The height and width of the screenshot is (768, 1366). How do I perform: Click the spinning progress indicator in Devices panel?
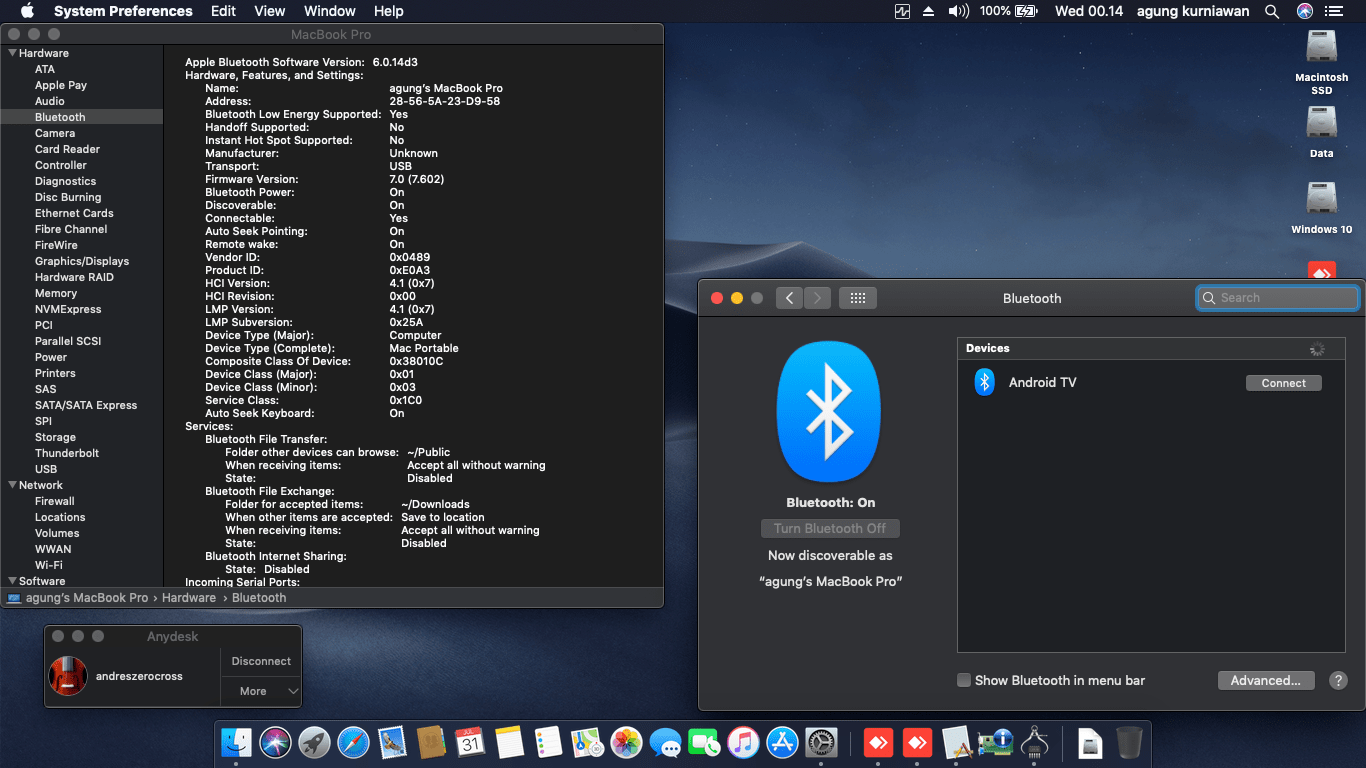(x=1317, y=347)
